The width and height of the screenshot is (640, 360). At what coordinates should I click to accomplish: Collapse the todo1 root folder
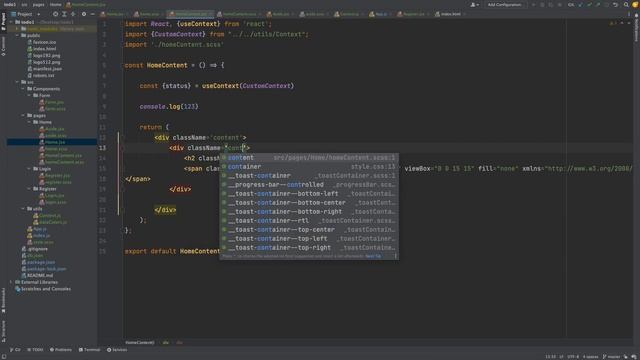[12, 22]
